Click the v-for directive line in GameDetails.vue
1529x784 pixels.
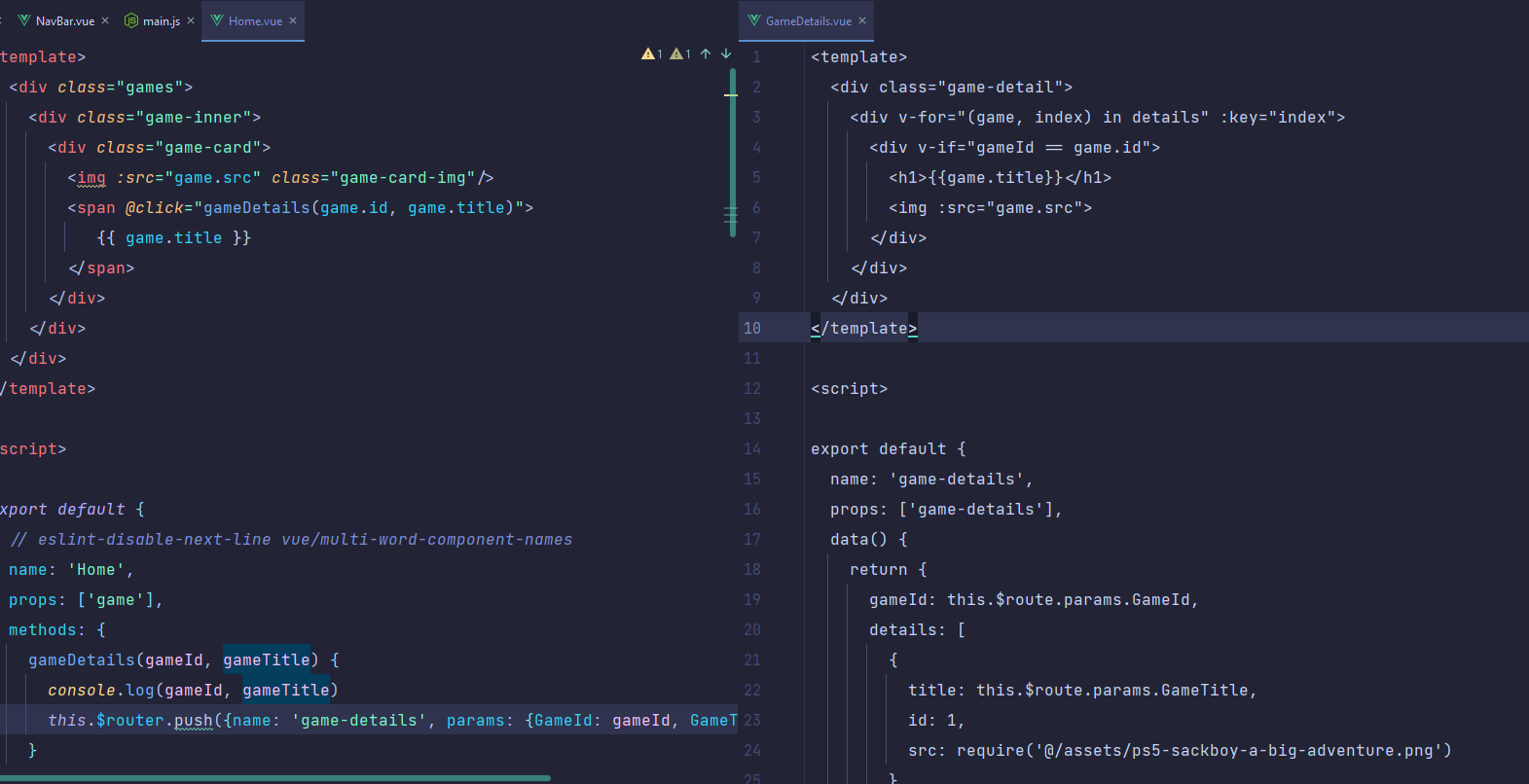point(1098,118)
